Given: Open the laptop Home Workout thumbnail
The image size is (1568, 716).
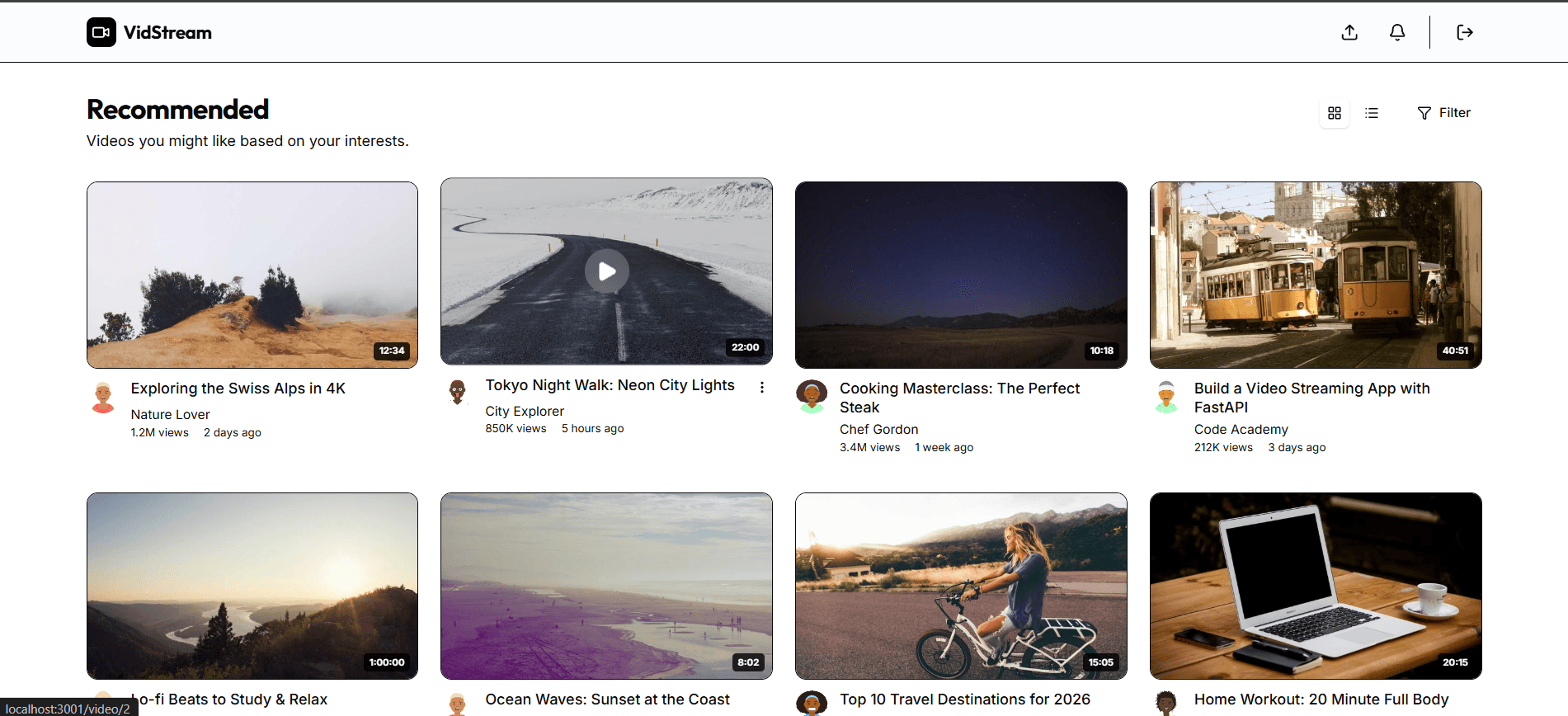Looking at the screenshot, I should coord(1316,586).
